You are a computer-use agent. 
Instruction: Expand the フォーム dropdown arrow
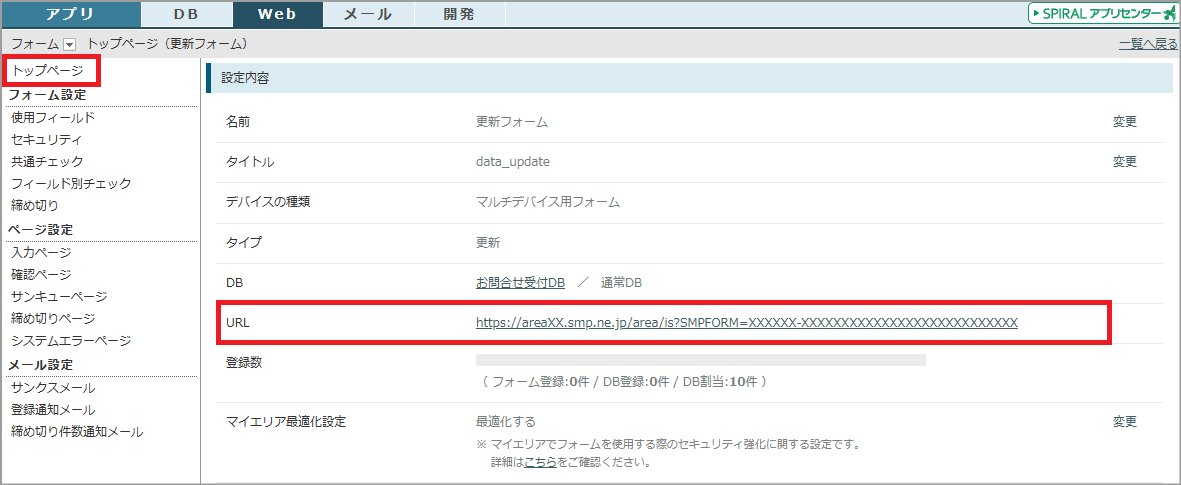[x=69, y=45]
